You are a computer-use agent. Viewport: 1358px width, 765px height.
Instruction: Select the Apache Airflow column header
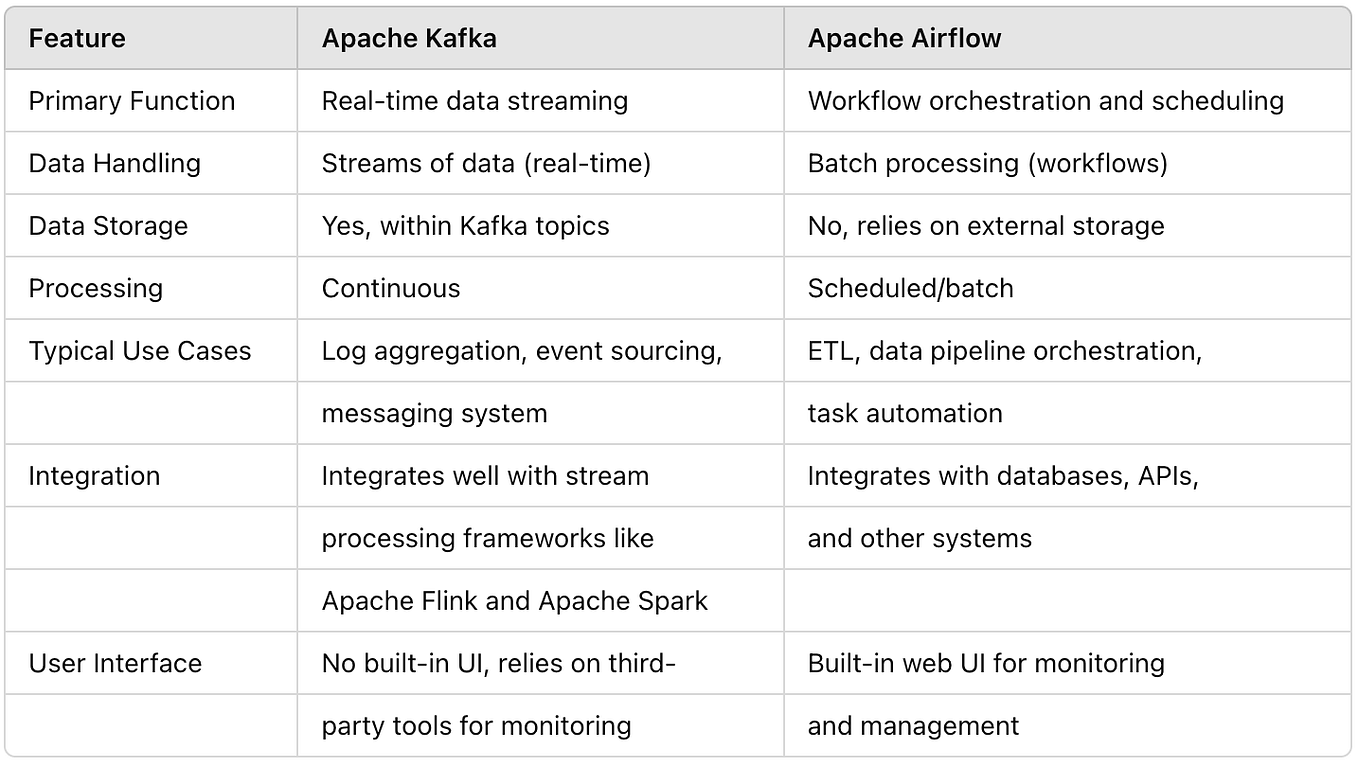pyautogui.click(x=904, y=38)
